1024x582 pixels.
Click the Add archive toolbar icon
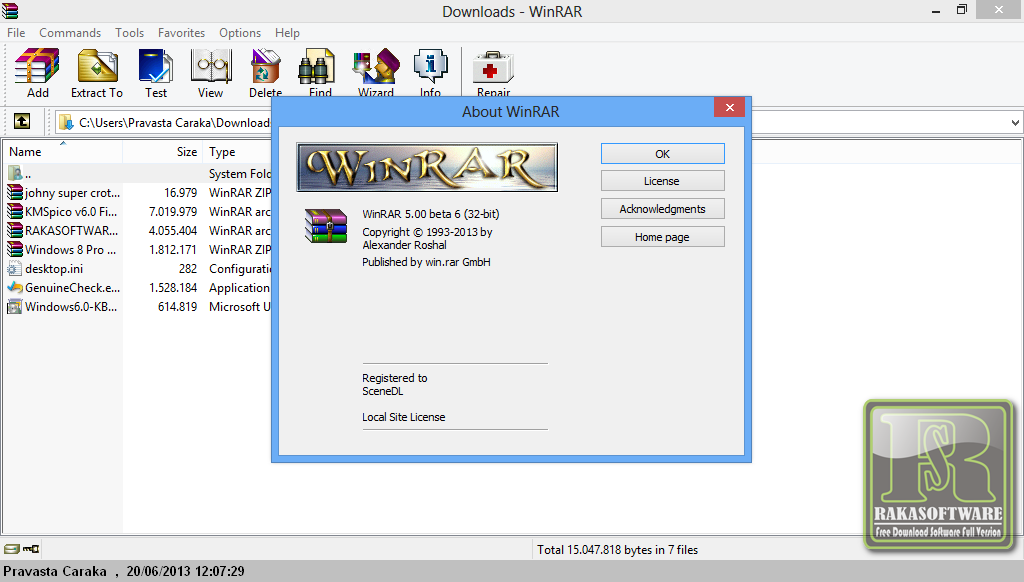pos(37,66)
